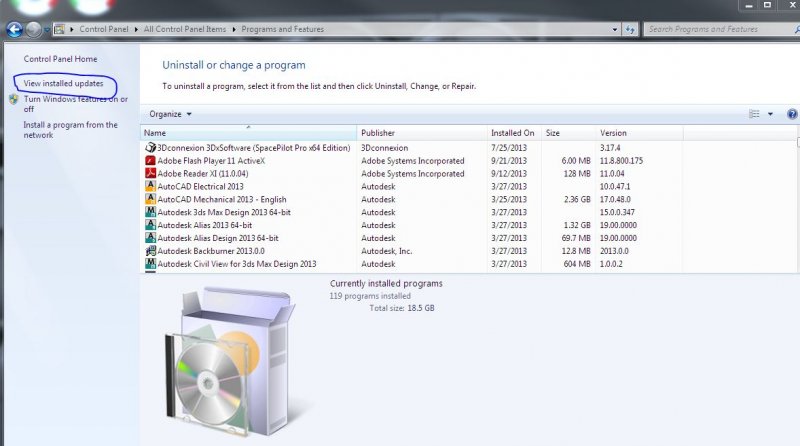Viewport: 800px width, 446px height.
Task: Open Control Panel Home link
Action: pyautogui.click(x=60, y=59)
